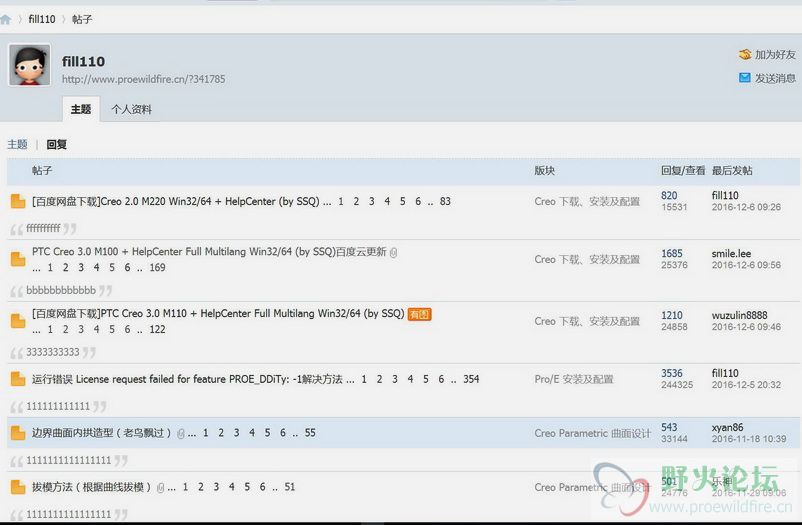Open fill110 breadcrumb link
The height and width of the screenshot is (525, 802).
[x=42, y=19]
